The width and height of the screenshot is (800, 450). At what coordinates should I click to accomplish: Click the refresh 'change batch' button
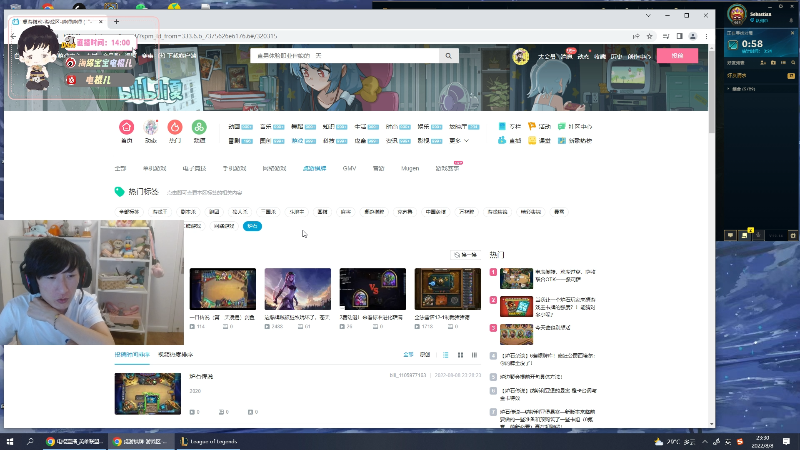click(465, 255)
